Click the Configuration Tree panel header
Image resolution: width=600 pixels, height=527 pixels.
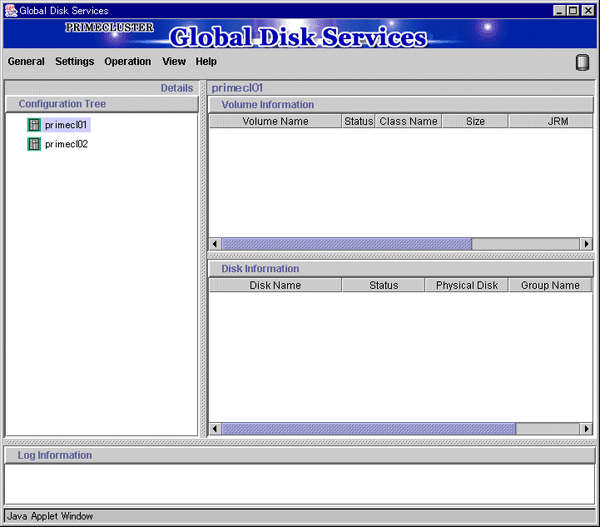coord(102,104)
